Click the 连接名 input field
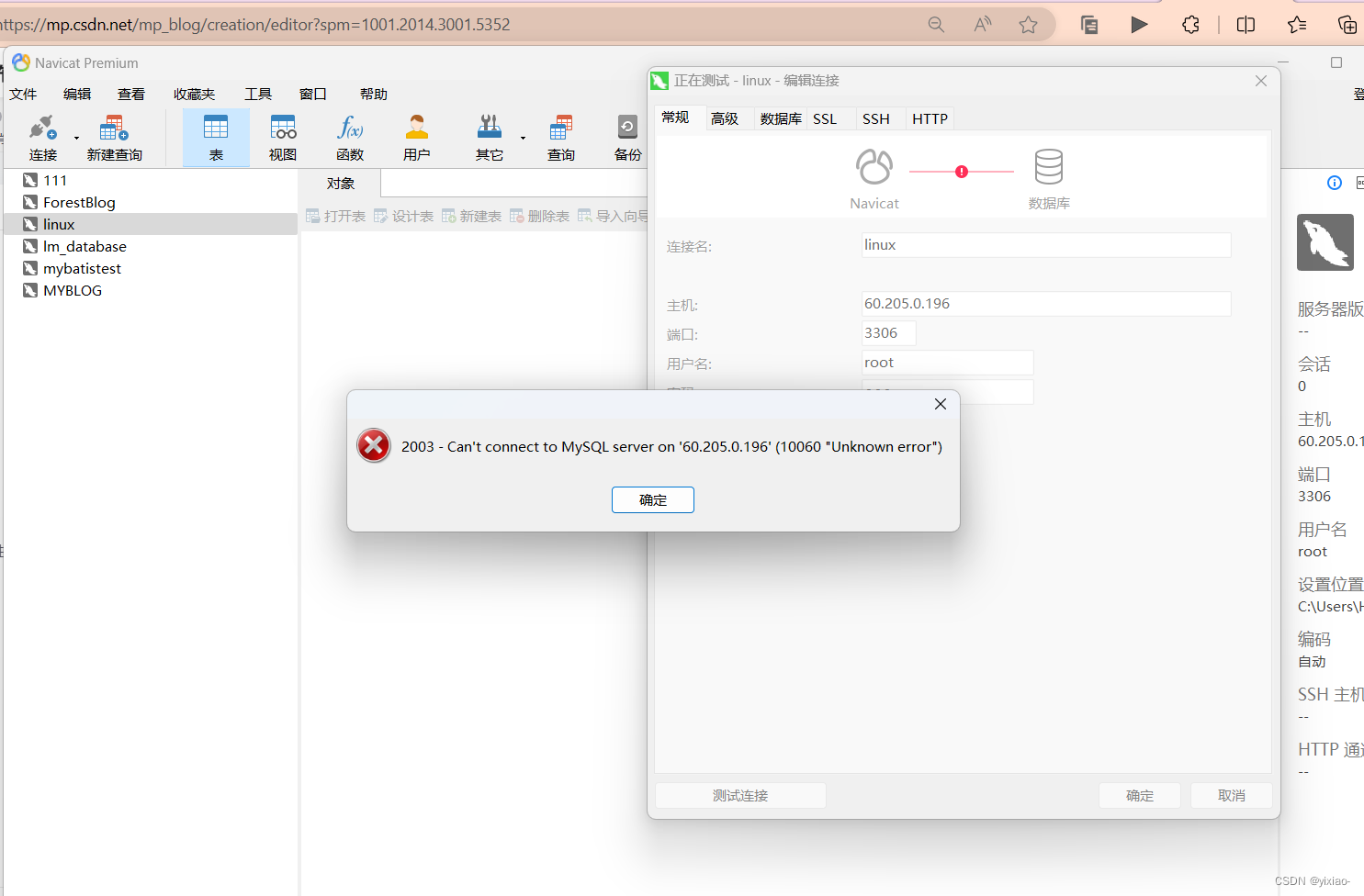Viewport: 1364px width, 896px height. (x=1046, y=245)
